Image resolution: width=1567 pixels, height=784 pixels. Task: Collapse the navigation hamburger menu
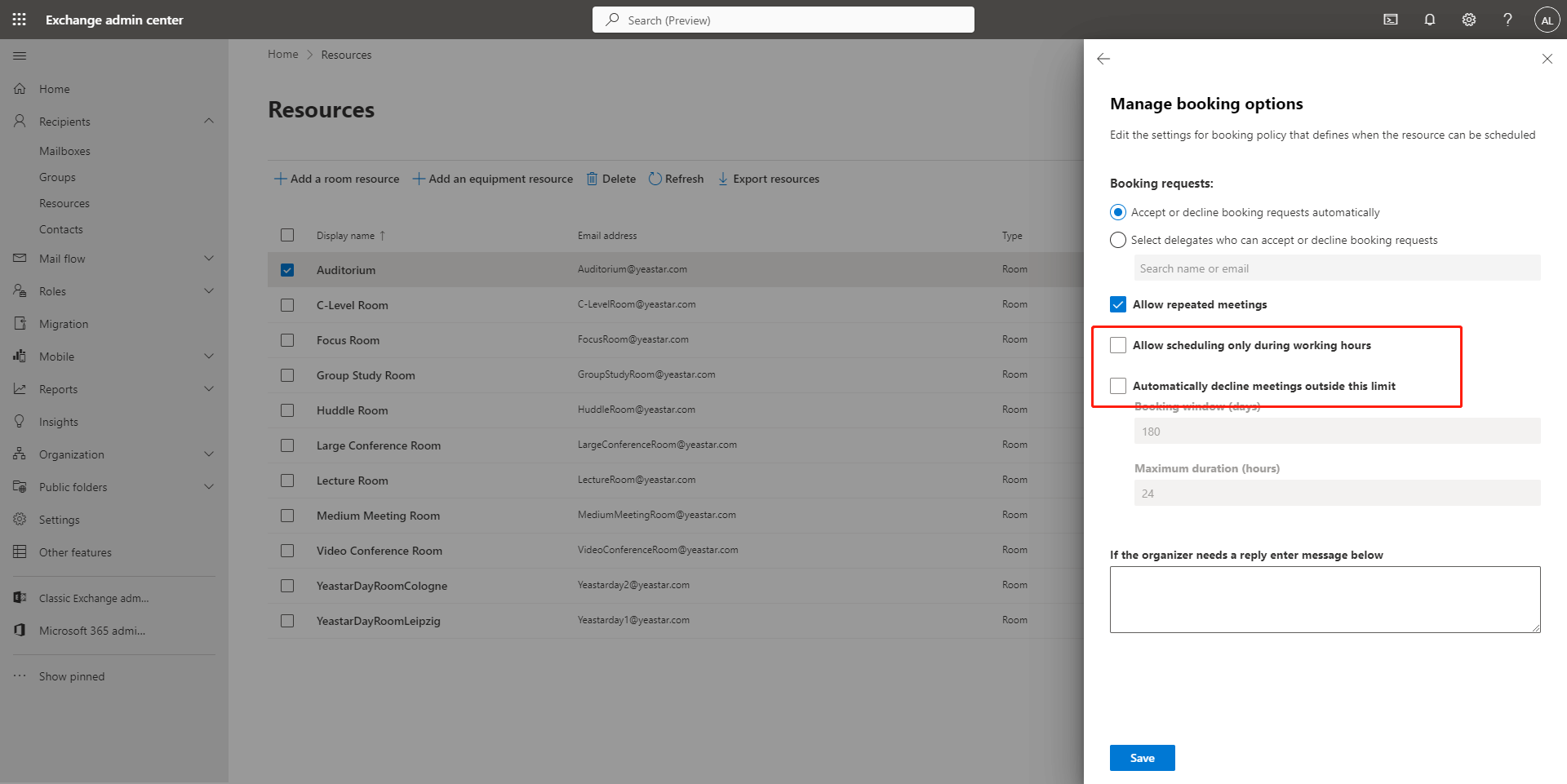click(x=20, y=55)
